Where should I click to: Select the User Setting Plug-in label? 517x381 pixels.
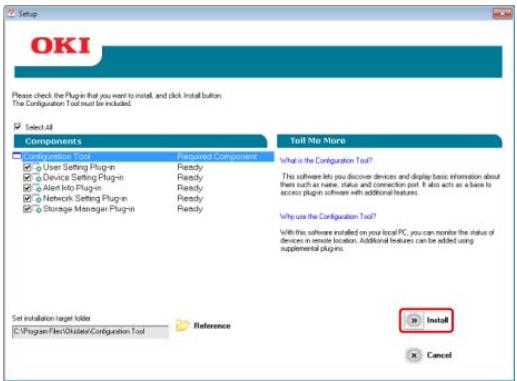(79, 167)
